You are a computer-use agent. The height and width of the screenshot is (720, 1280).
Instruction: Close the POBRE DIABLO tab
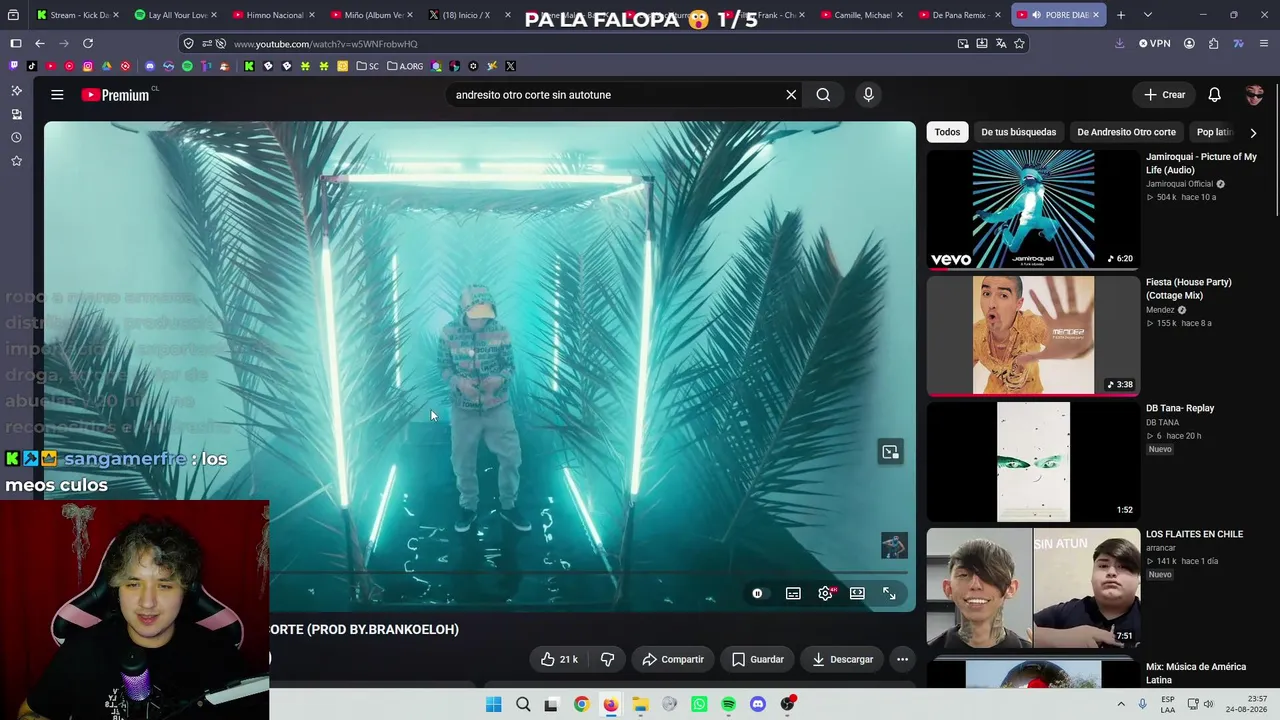(1096, 15)
